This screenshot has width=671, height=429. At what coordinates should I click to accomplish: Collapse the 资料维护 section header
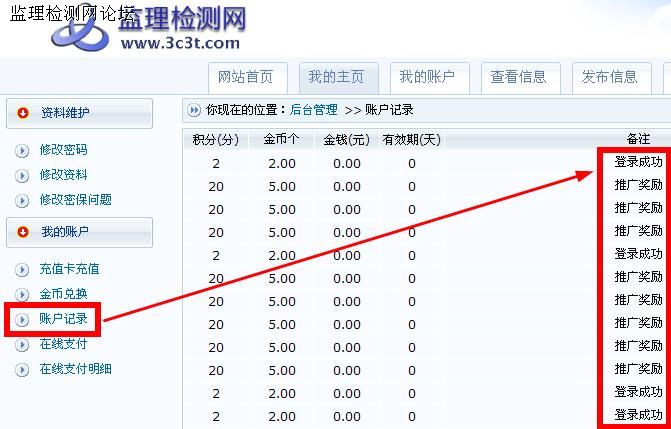(79, 113)
